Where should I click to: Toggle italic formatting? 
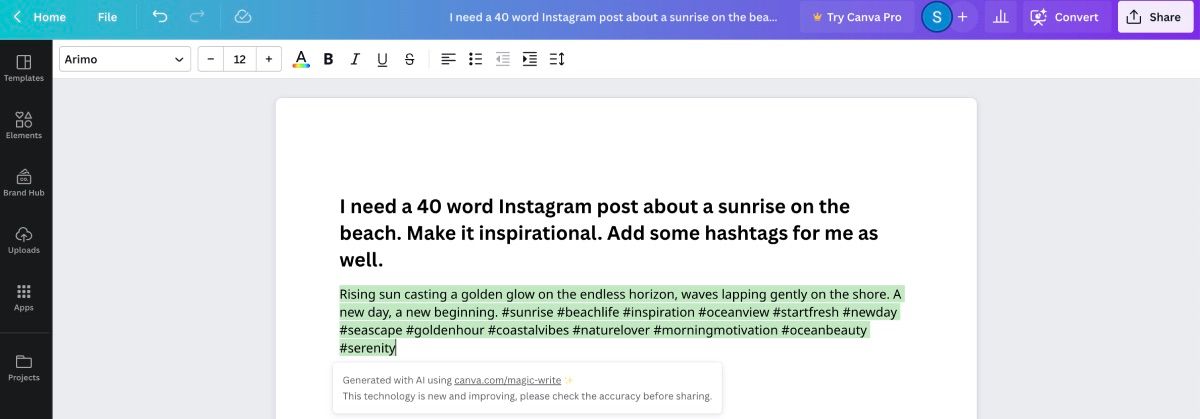[x=355, y=59]
